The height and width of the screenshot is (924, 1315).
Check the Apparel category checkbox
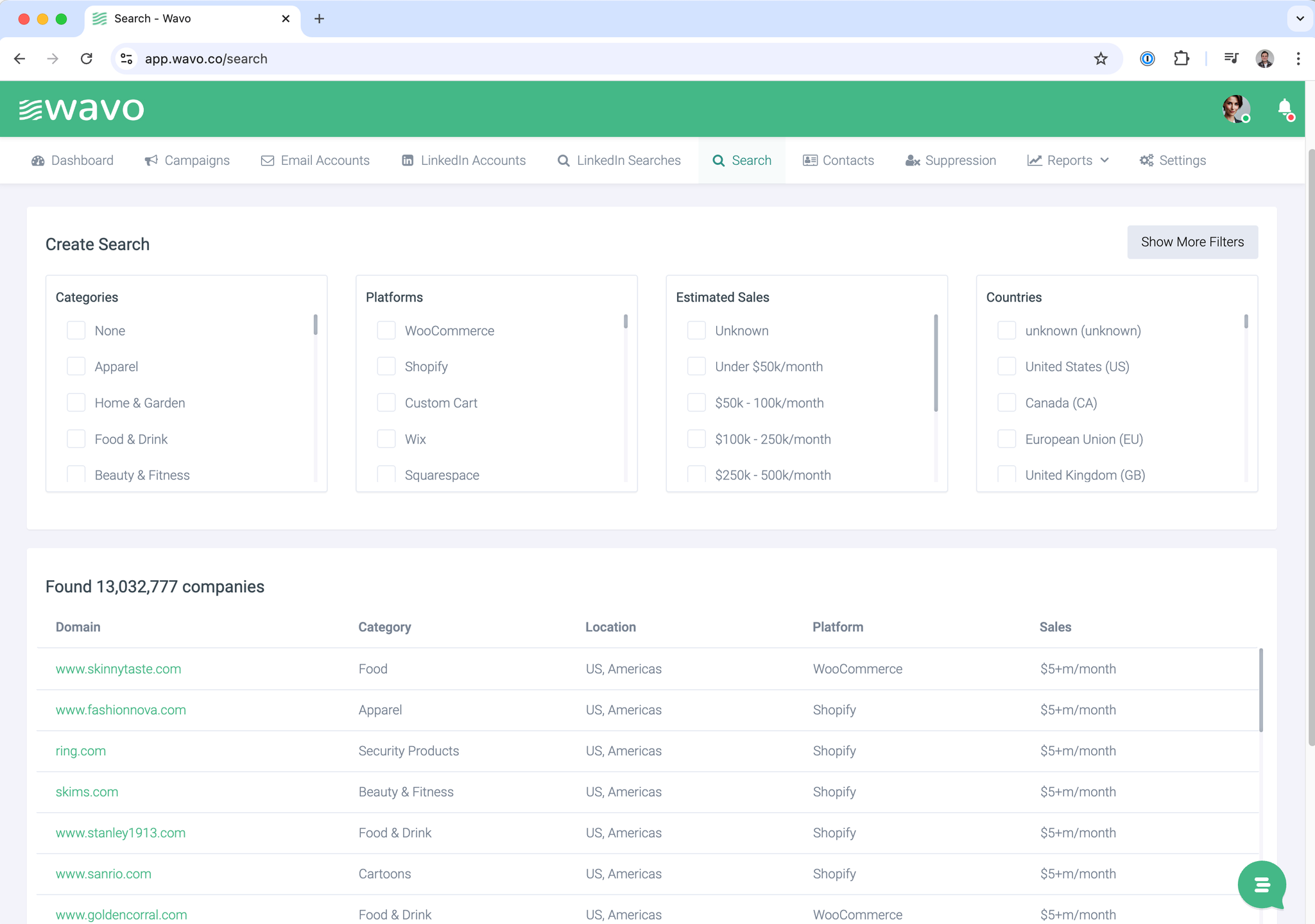pyautogui.click(x=76, y=366)
